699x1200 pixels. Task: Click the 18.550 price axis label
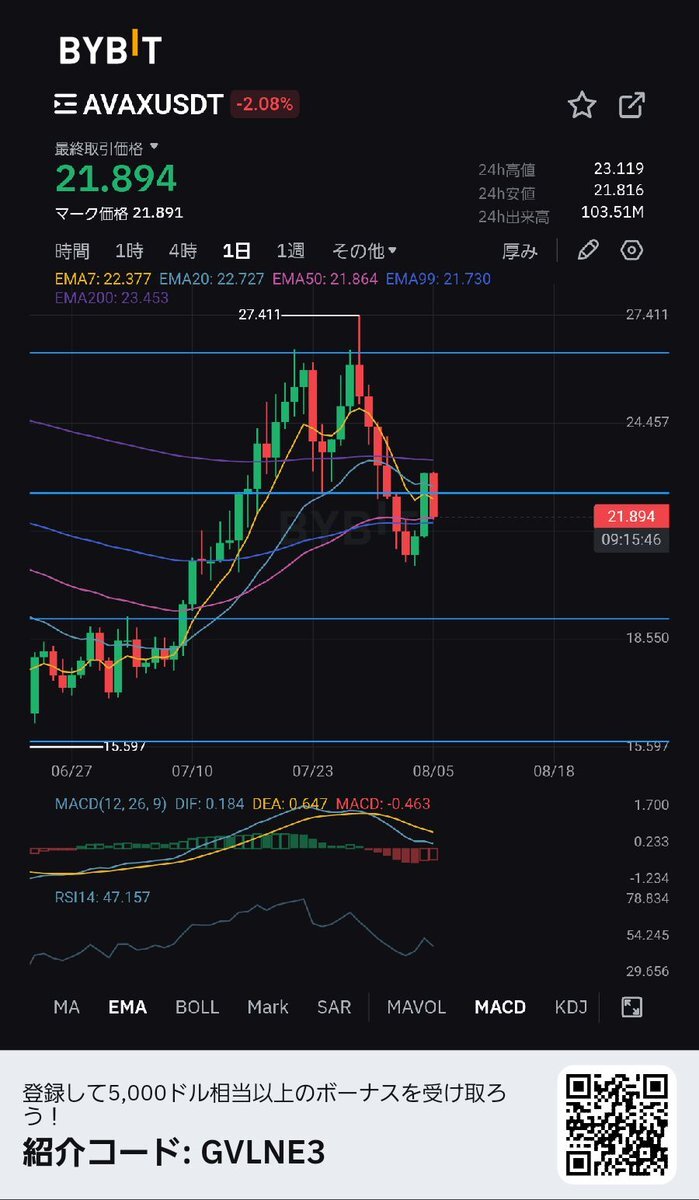click(x=647, y=637)
